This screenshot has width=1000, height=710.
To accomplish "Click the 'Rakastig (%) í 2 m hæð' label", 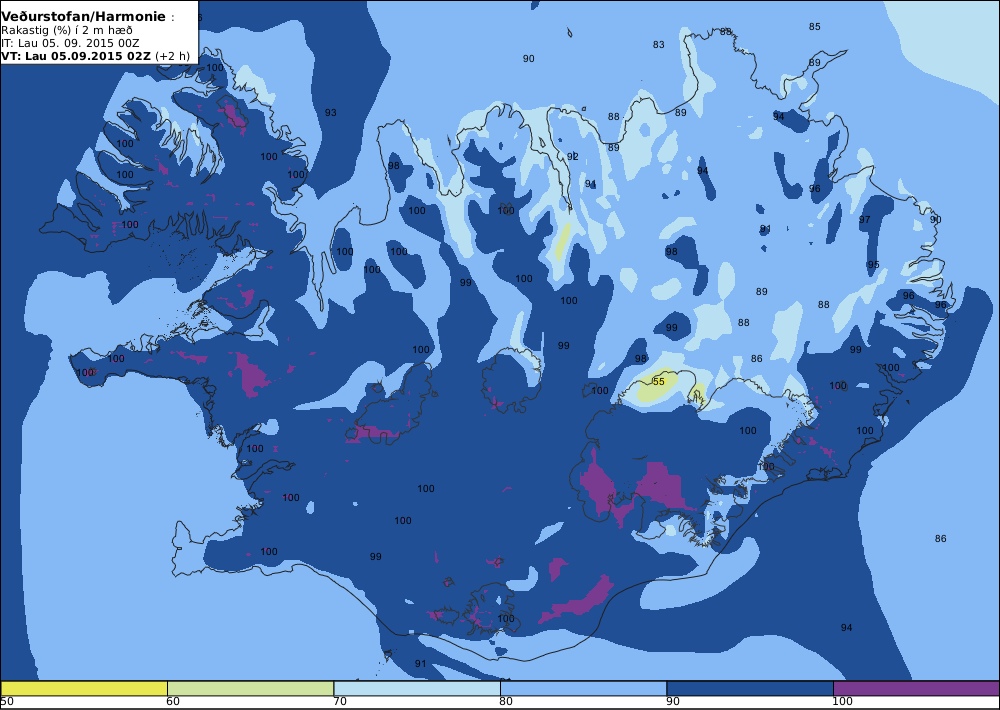I will coord(67,31).
